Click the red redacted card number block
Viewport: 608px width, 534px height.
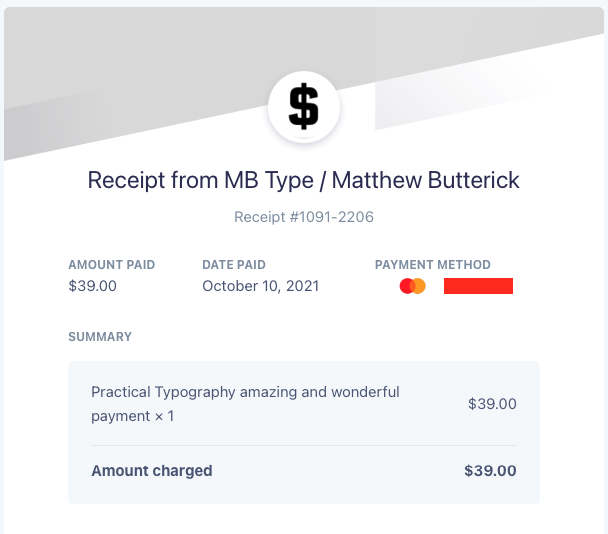point(478,286)
